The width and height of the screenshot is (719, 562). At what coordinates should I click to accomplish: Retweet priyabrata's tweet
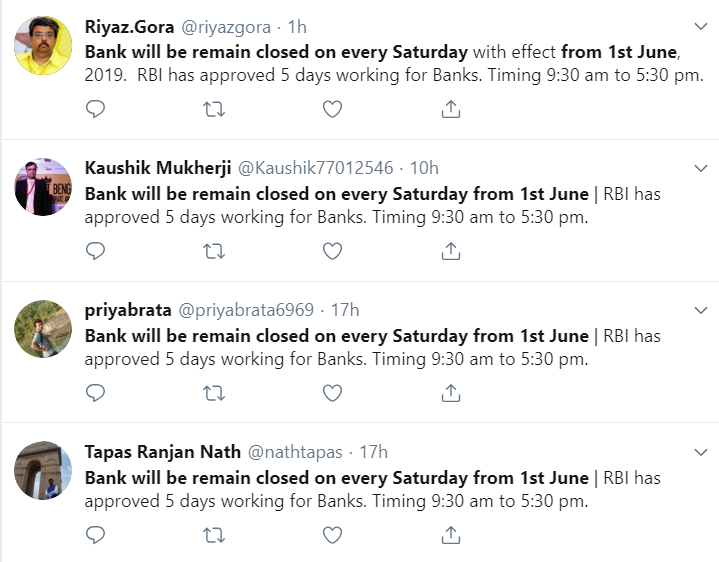tap(214, 393)
